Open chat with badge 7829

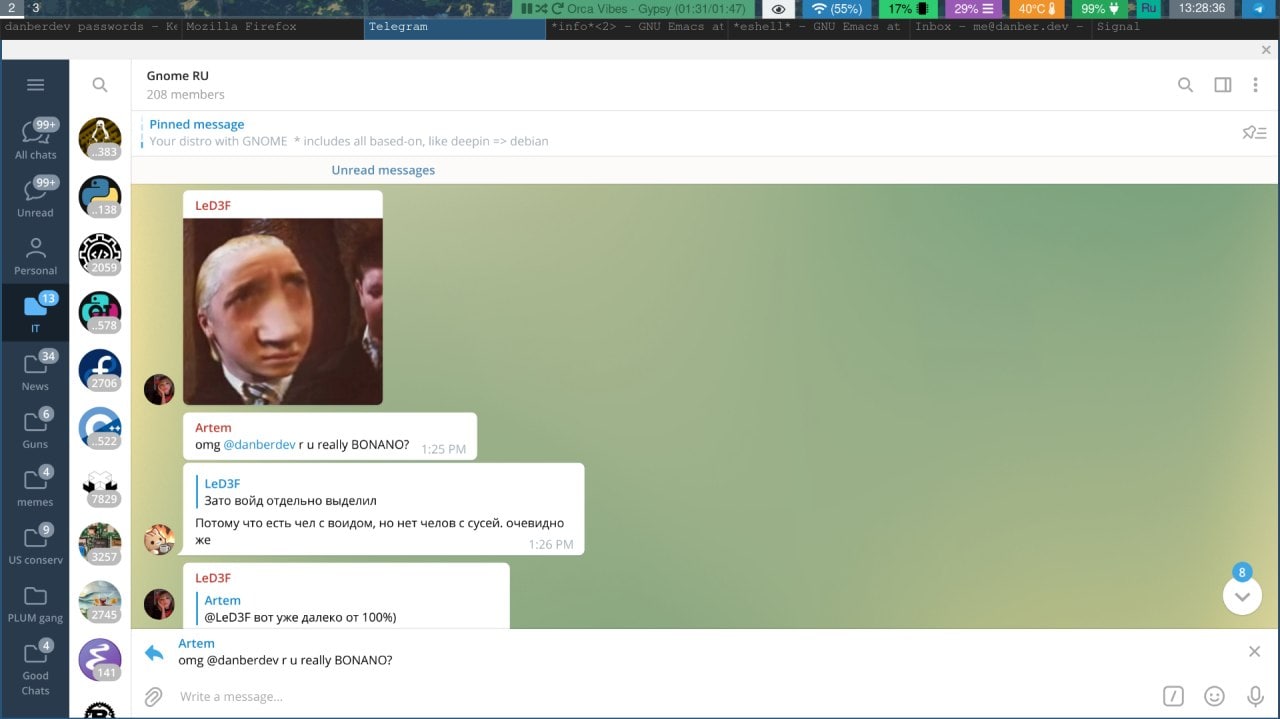click(x=100, y=487)
